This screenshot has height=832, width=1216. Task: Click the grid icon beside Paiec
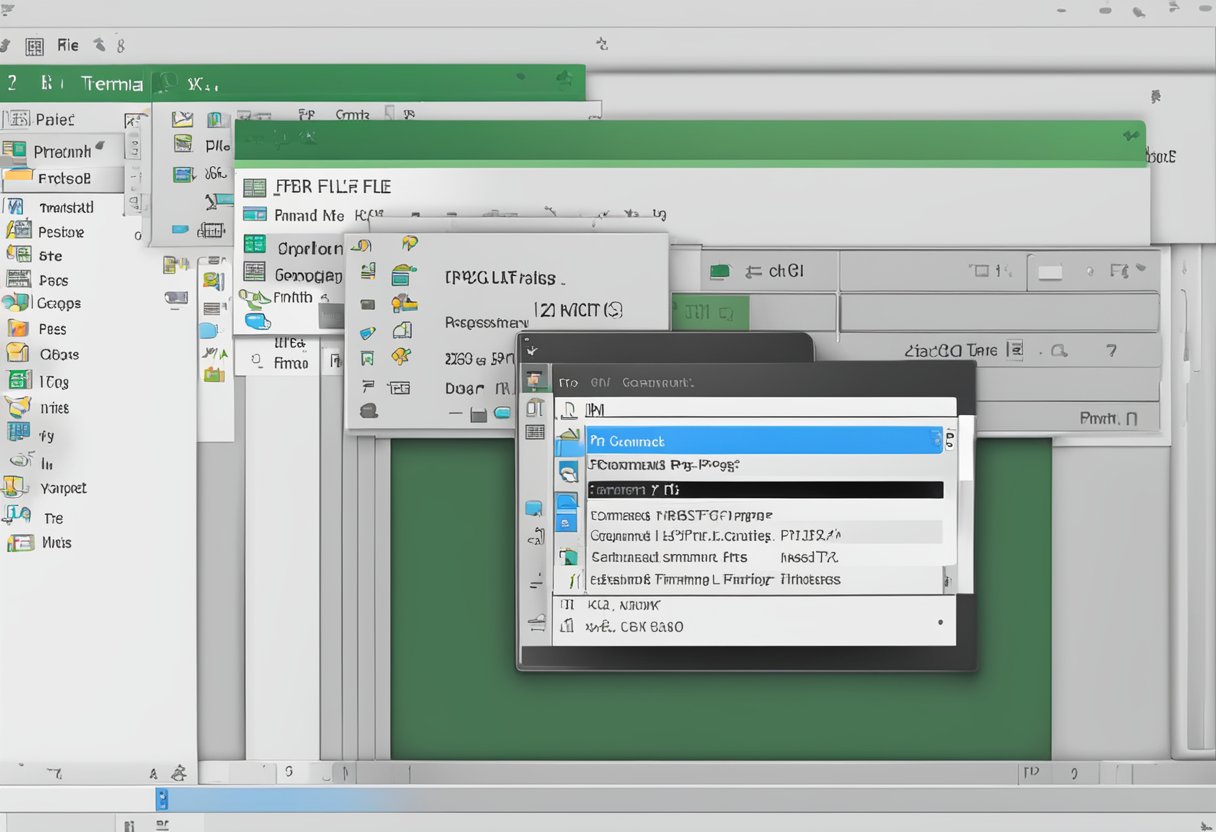(16, 119)
